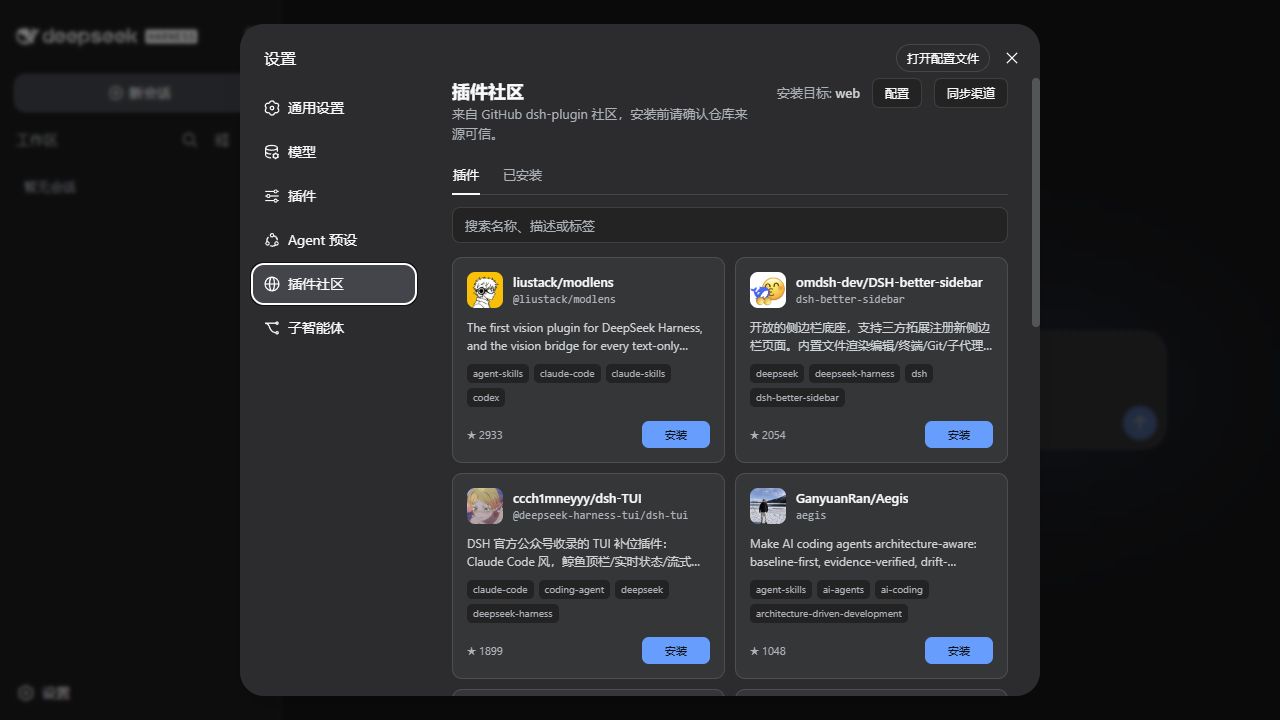Open the ccch1mneyyy/dsh-TUI title
Image resolution: width=1280 pixels, height=720 pixels.
tap(577, 498)
